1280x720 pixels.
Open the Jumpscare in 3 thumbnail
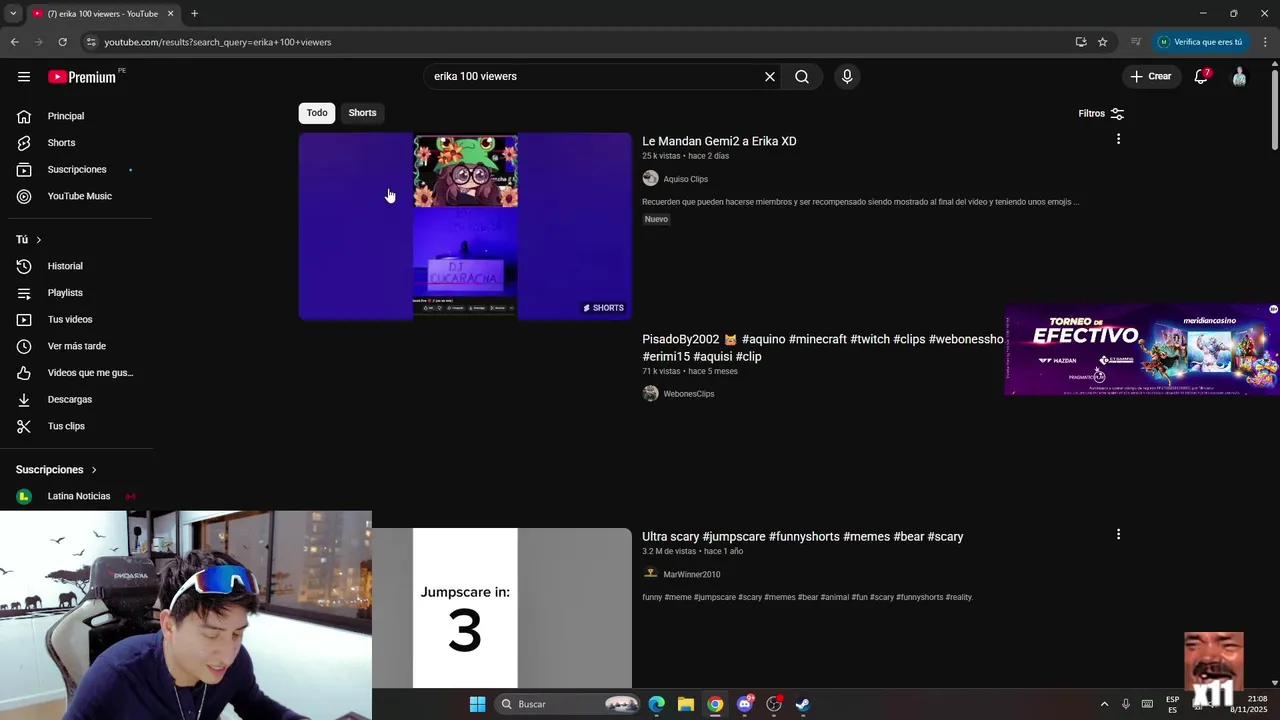502,608
